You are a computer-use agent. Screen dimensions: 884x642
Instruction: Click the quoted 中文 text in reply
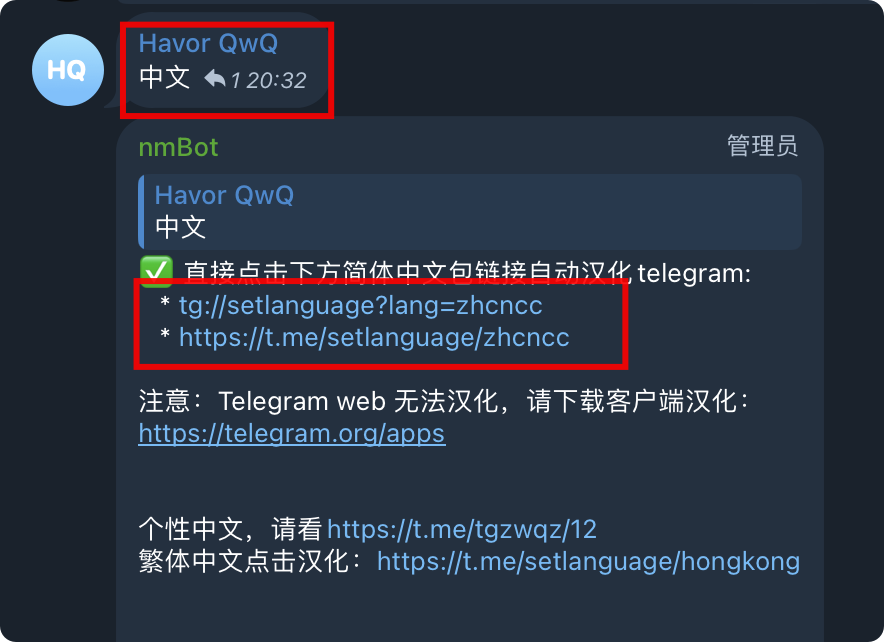click(180, 227)
